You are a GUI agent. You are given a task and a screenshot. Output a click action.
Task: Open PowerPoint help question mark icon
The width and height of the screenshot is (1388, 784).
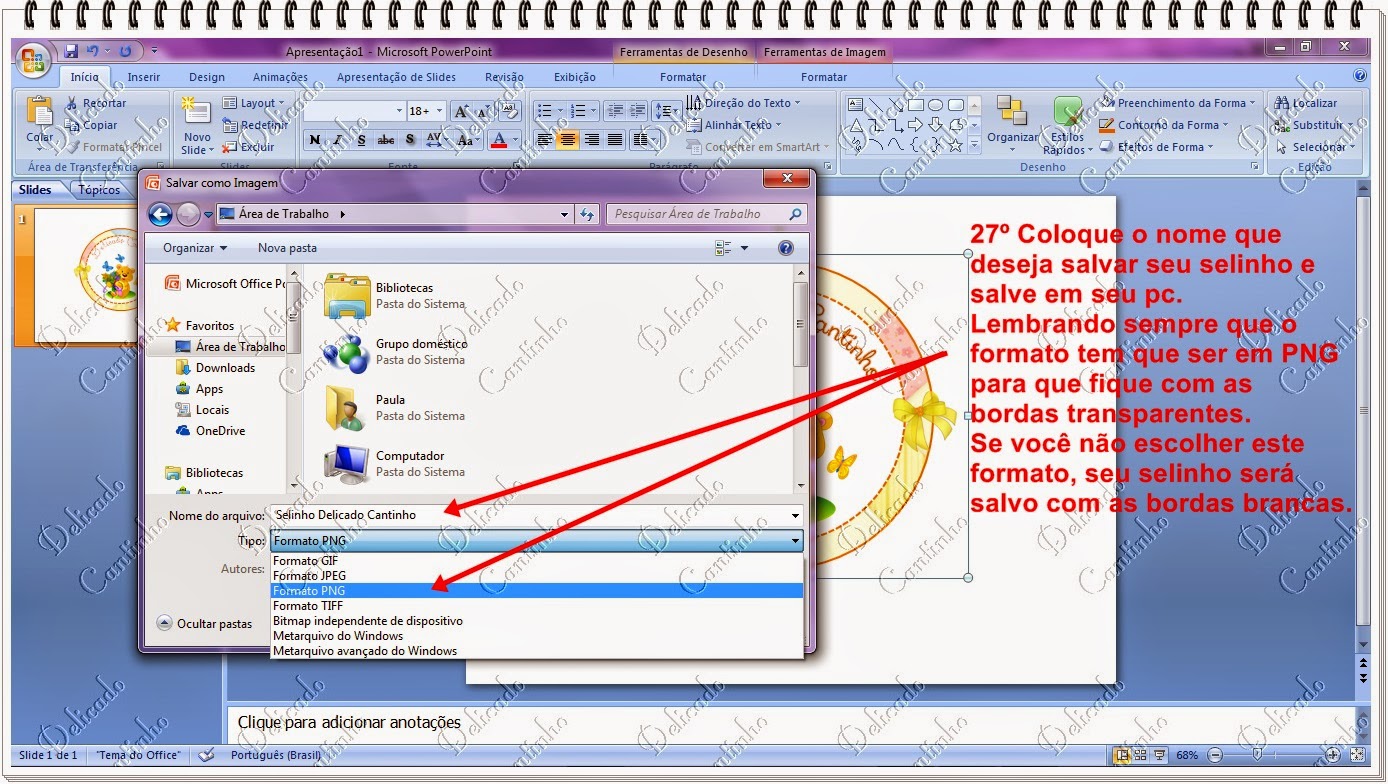coord(1360,76)
